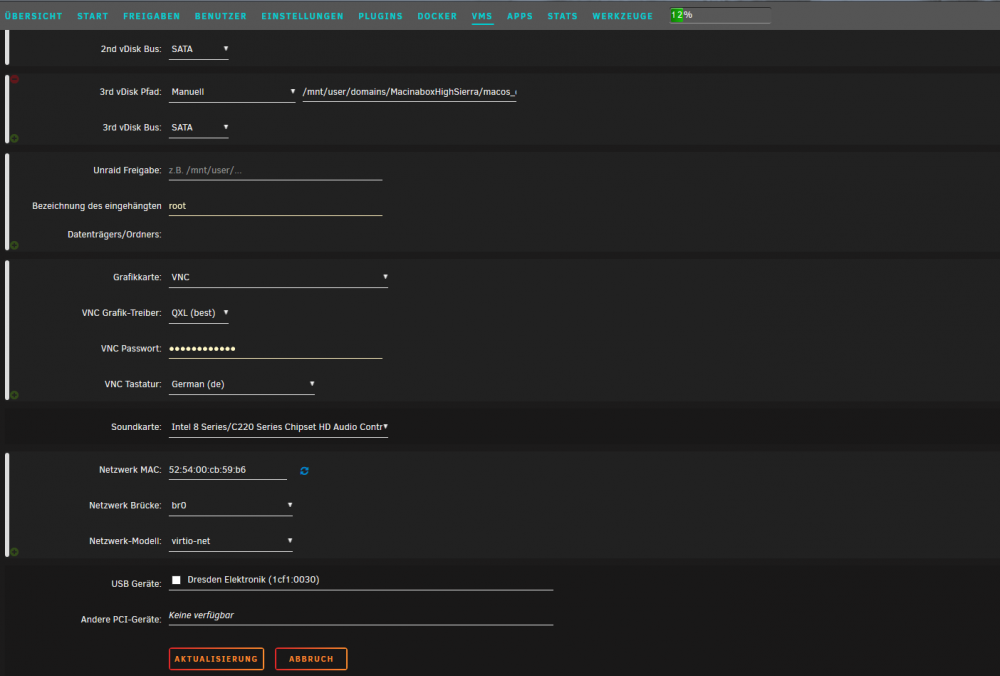The image size is (1000, 676).
Task: Open the 2nd vDisk Bus dropdown
Action: [x=198, y=49]
